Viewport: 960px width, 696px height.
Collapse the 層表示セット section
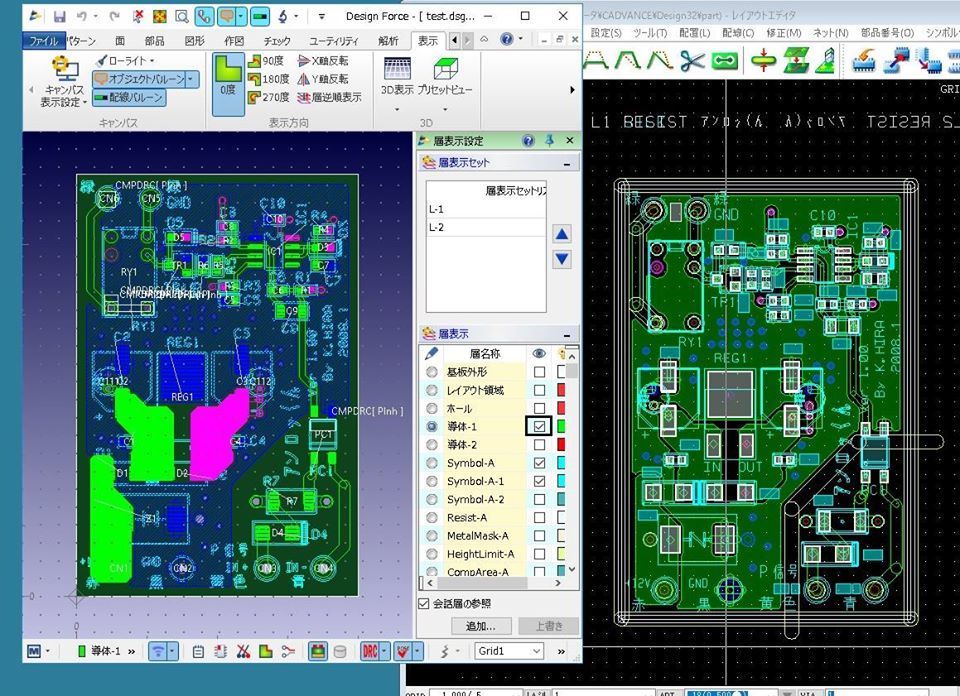(567, 163)
